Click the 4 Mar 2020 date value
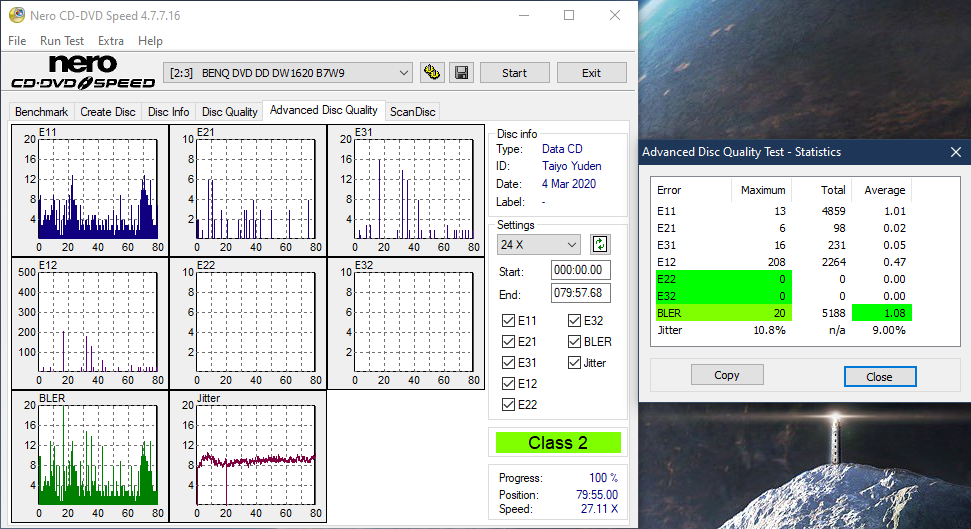Viewport: 971px width, 529px height. 568,184
